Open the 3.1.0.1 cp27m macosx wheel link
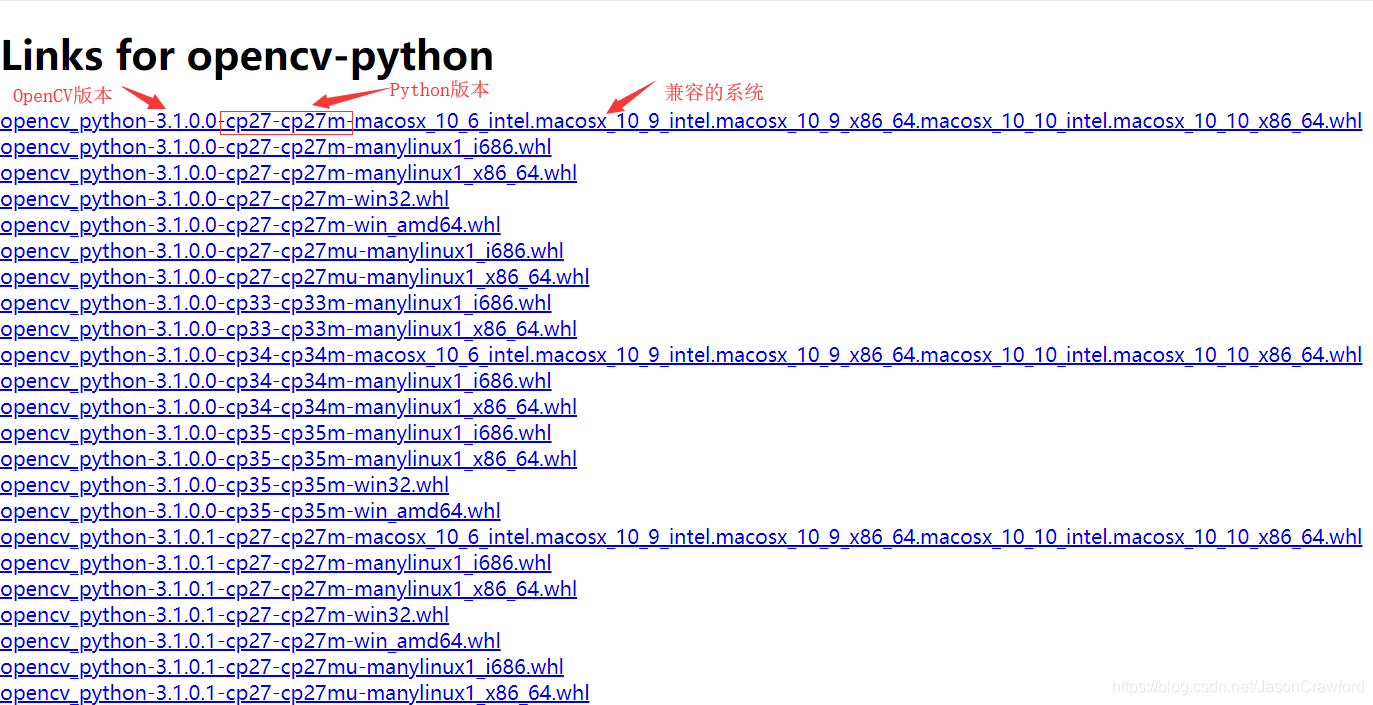The height and width of the screenshot is (705, 1373). [681, 537]
